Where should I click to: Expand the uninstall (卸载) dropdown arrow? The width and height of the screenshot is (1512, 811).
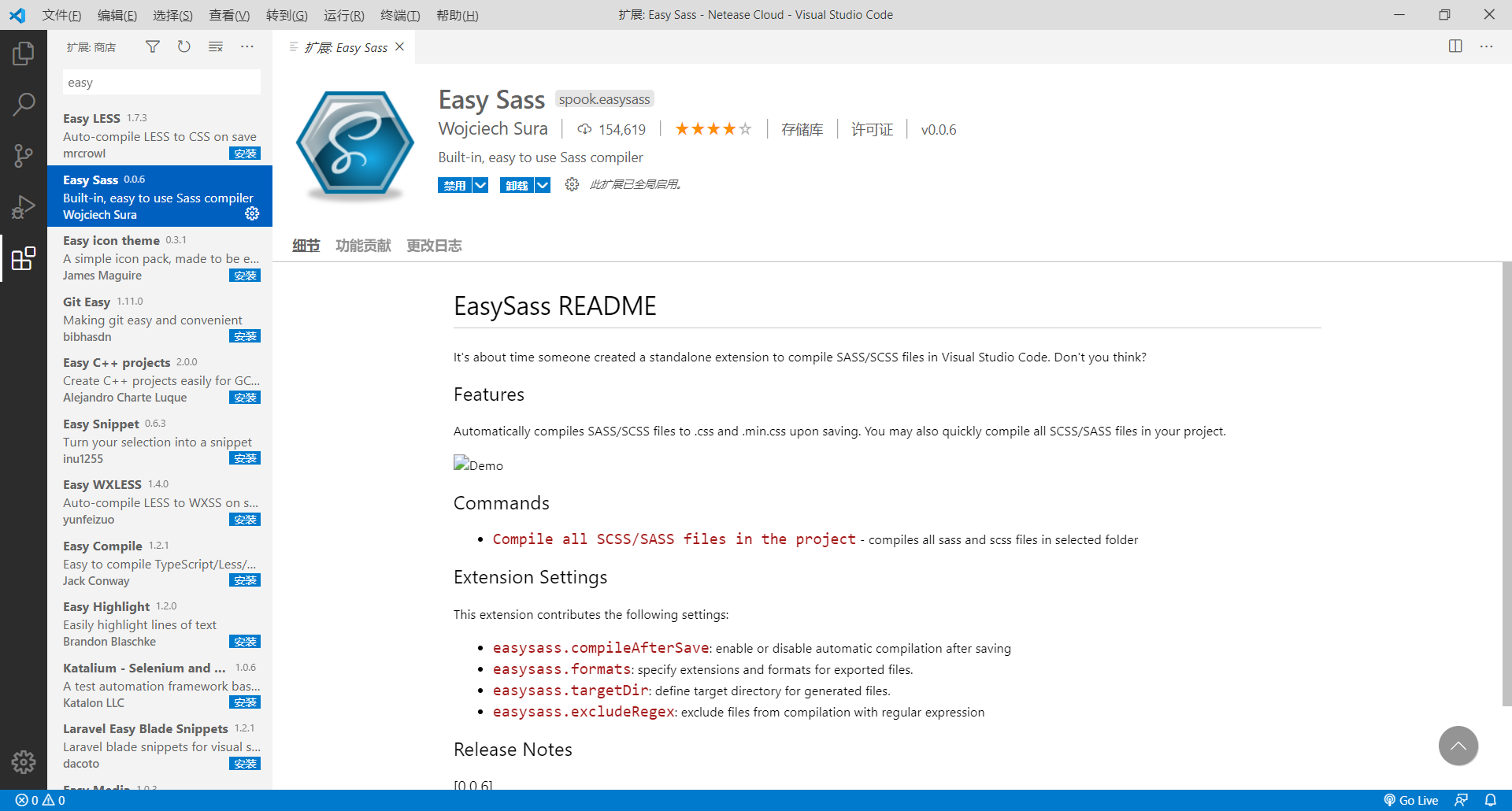(543, 185)
